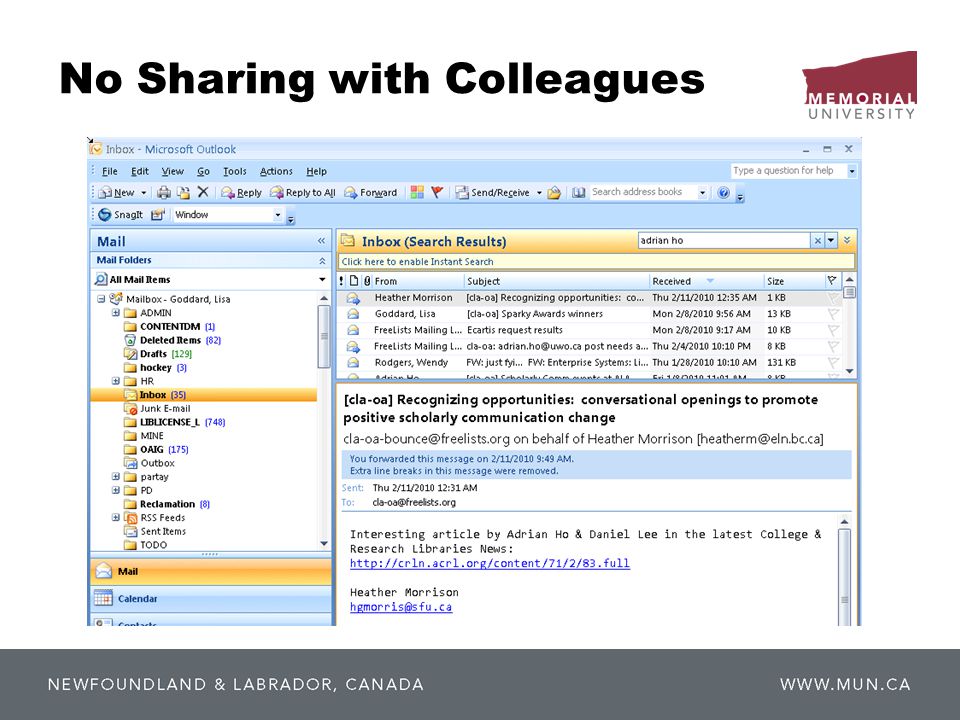Open the search options dropdown beside adrian ho
Screen dimensions: 960x720
click(831, 241)
